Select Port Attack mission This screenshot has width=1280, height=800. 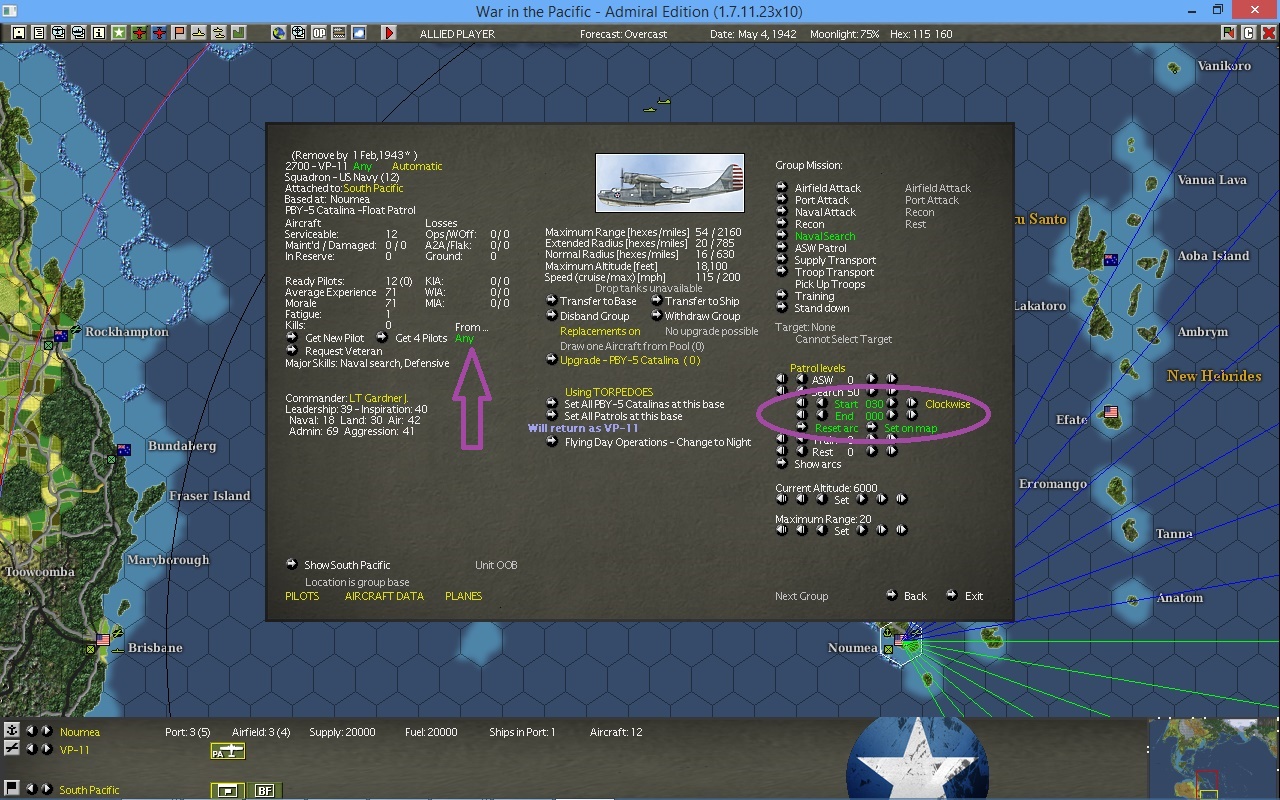[x=820, y=200]
